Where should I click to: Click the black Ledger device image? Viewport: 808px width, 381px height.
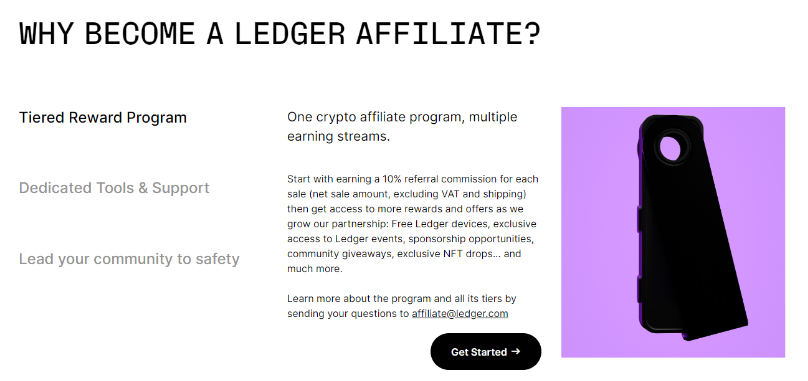[691, 228]
